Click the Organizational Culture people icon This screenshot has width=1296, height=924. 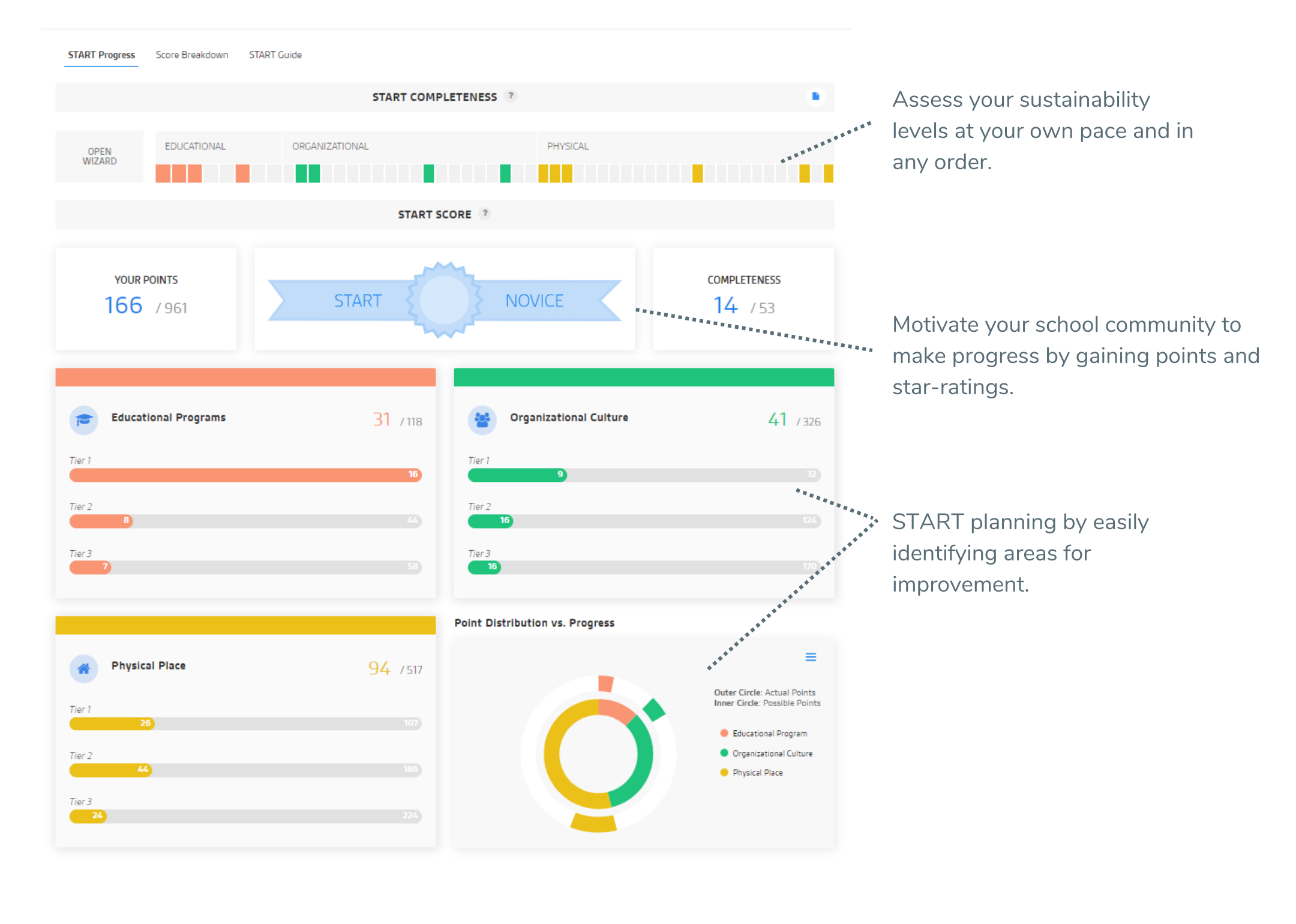pyautogui.click(x=482, y=419)
